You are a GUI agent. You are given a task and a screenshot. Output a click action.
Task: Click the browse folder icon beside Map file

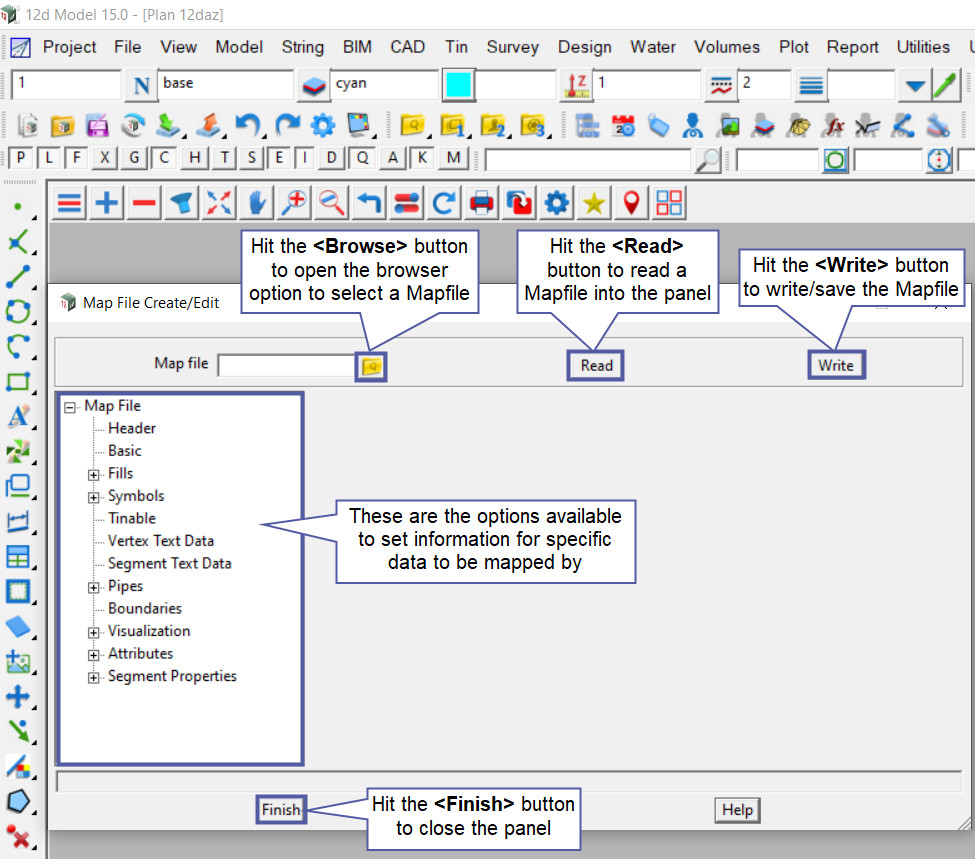point(372,366)
